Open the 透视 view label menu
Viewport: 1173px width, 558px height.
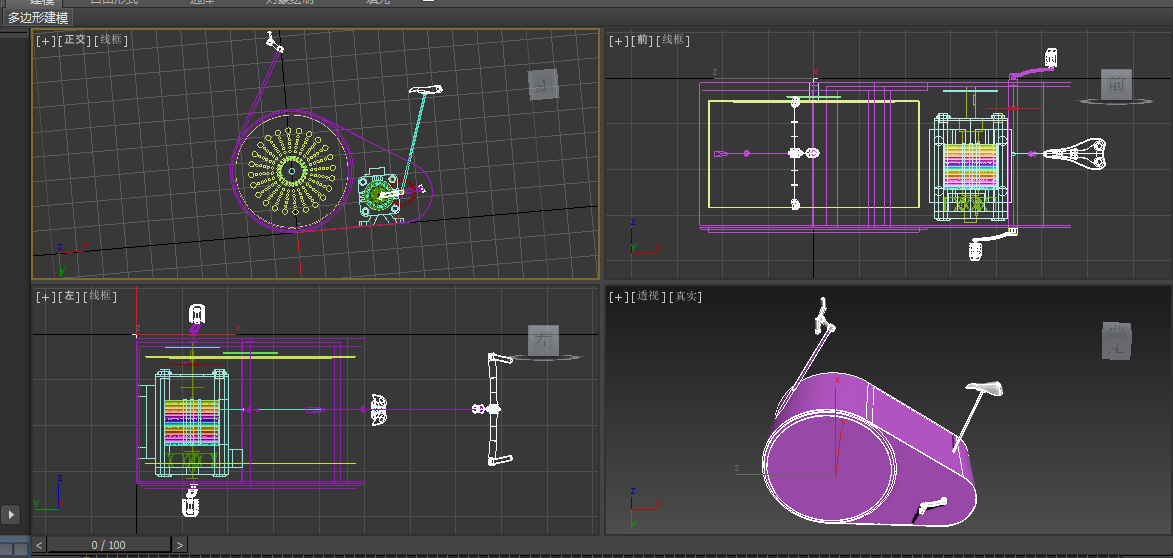point(648,297)
